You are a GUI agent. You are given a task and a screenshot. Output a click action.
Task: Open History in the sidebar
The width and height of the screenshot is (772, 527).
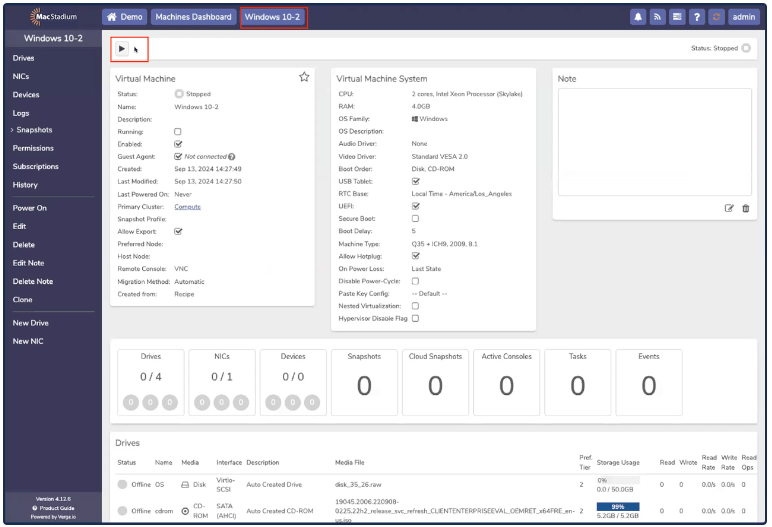click(25, 185)
